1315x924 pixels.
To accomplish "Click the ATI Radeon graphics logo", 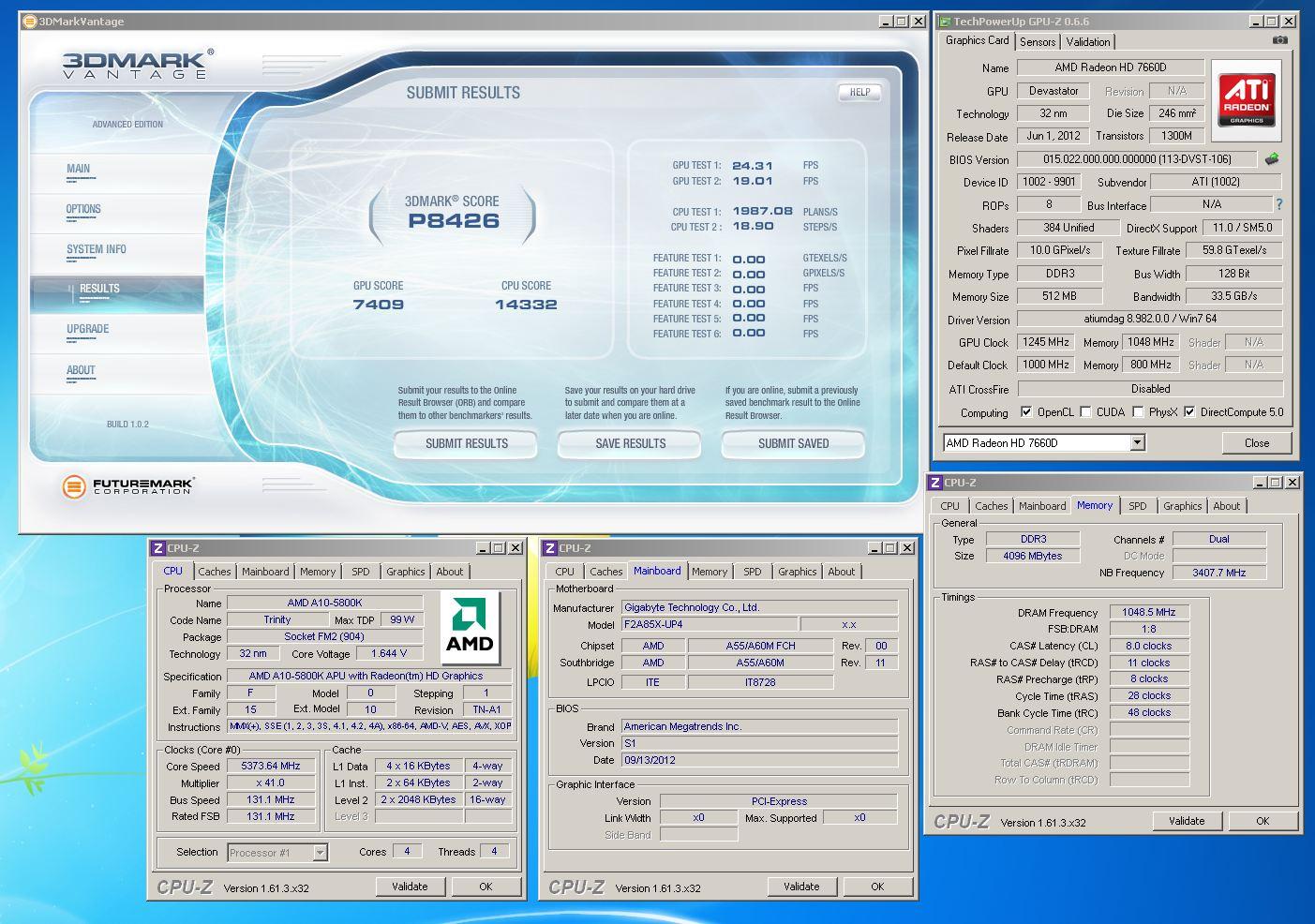I will pos(1247,99).
